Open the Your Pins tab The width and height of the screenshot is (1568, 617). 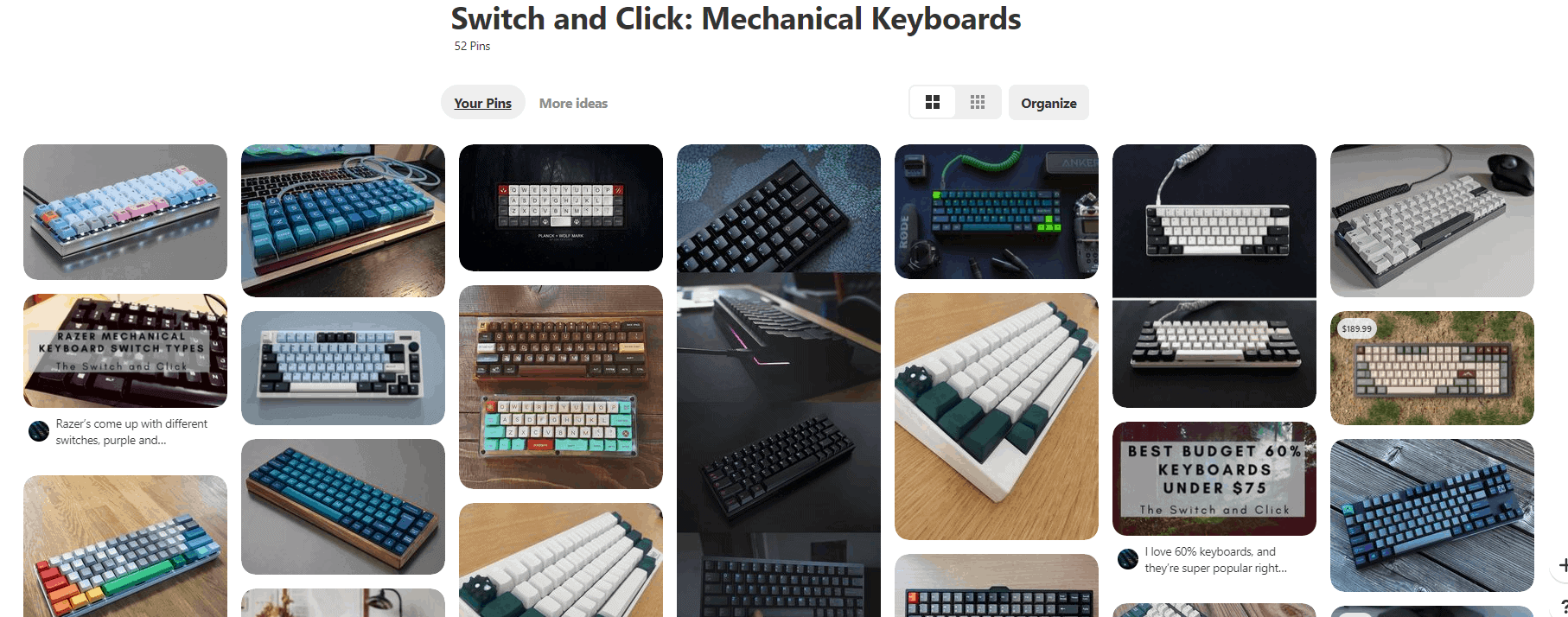pos(483,103)
